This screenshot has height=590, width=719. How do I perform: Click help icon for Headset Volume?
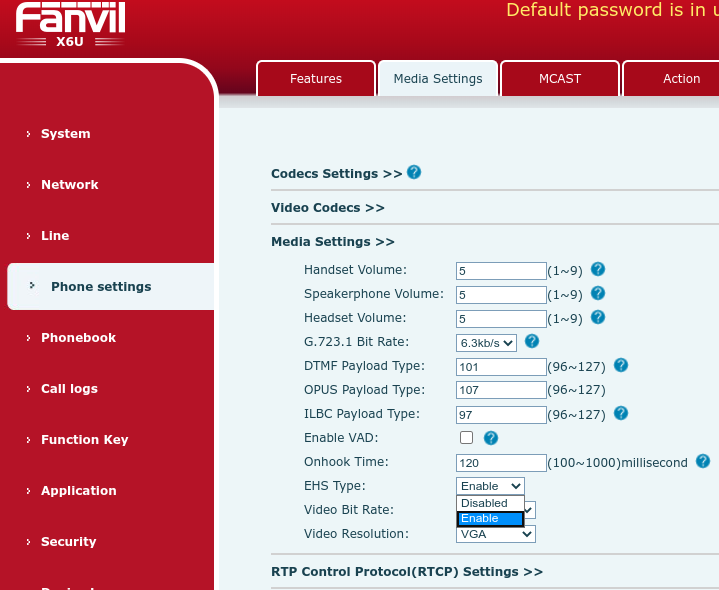click(x=597, y=317)
